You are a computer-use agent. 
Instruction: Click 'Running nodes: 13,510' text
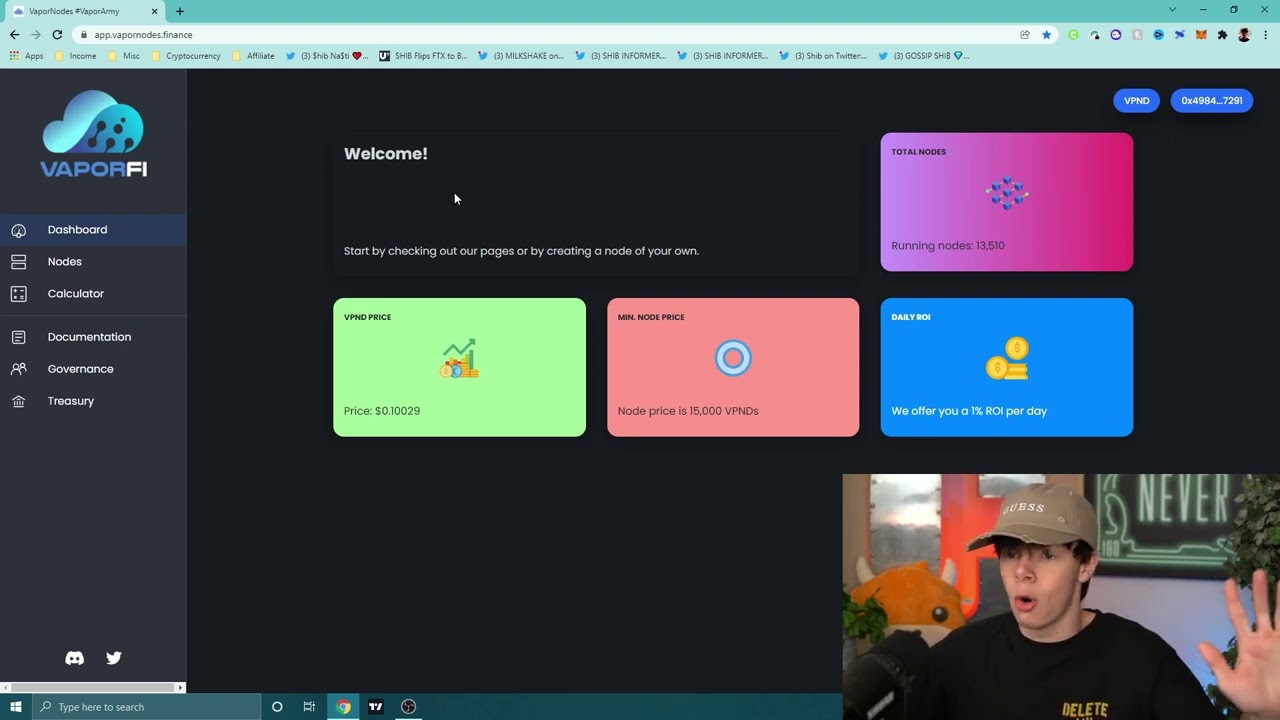point(947,246)
